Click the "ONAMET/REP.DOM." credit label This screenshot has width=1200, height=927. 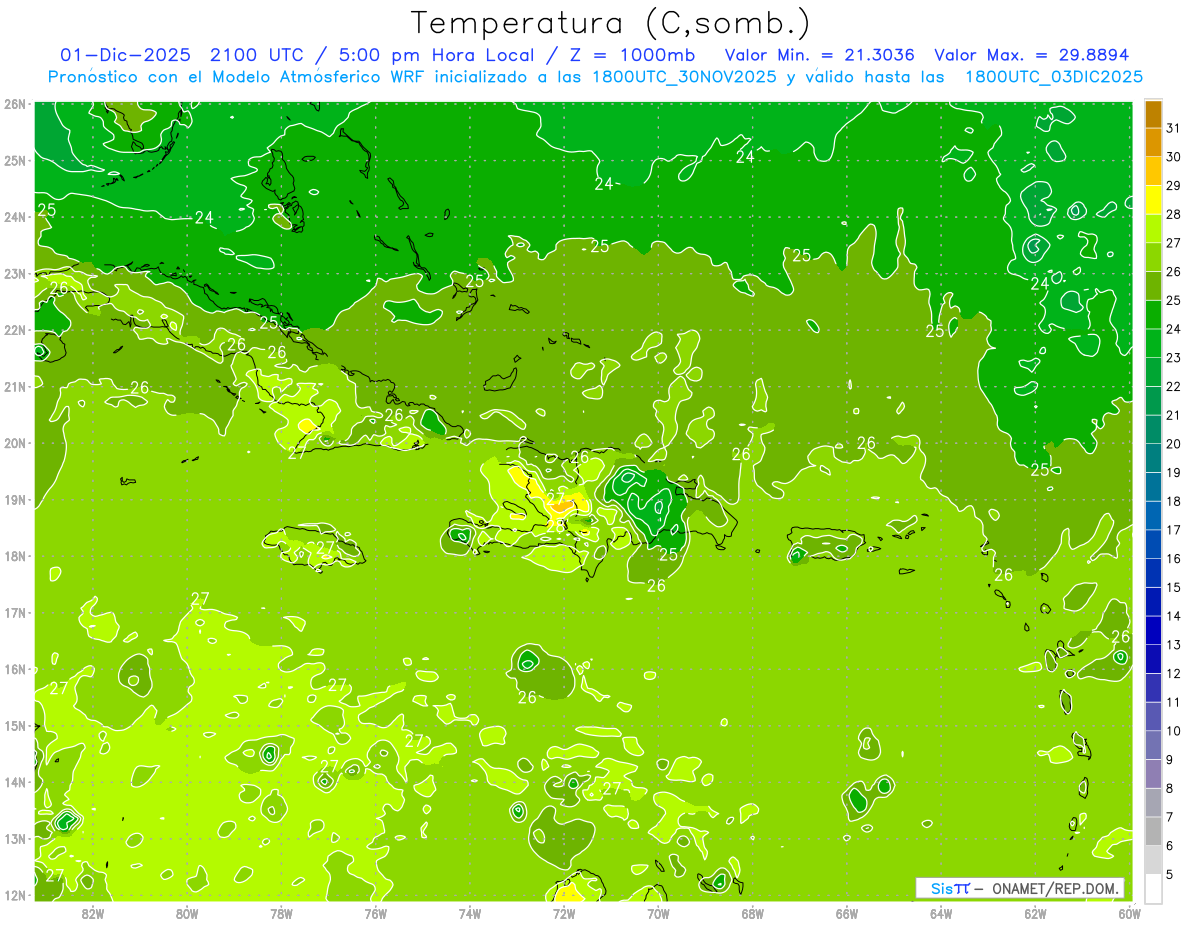click(x=1055, y=888)
